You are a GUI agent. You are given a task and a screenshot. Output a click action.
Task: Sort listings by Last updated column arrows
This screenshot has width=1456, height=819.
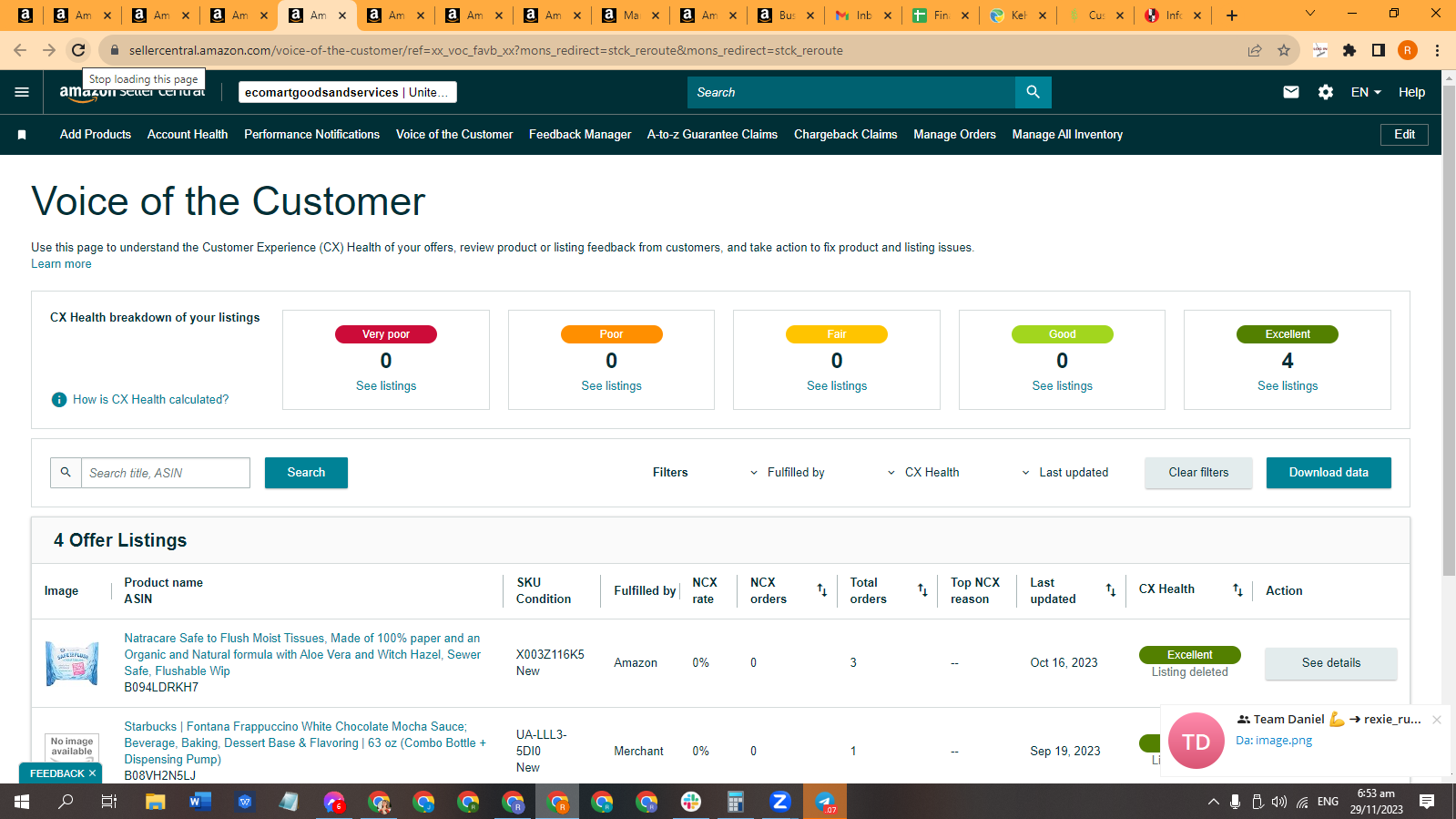tap(1111, 590)
